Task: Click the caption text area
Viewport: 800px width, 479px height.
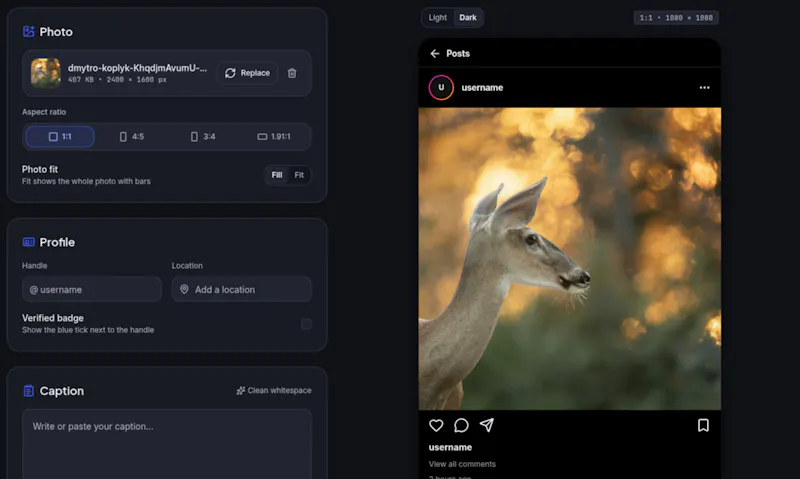Action: pyautogui.click(x=167, y=444)
